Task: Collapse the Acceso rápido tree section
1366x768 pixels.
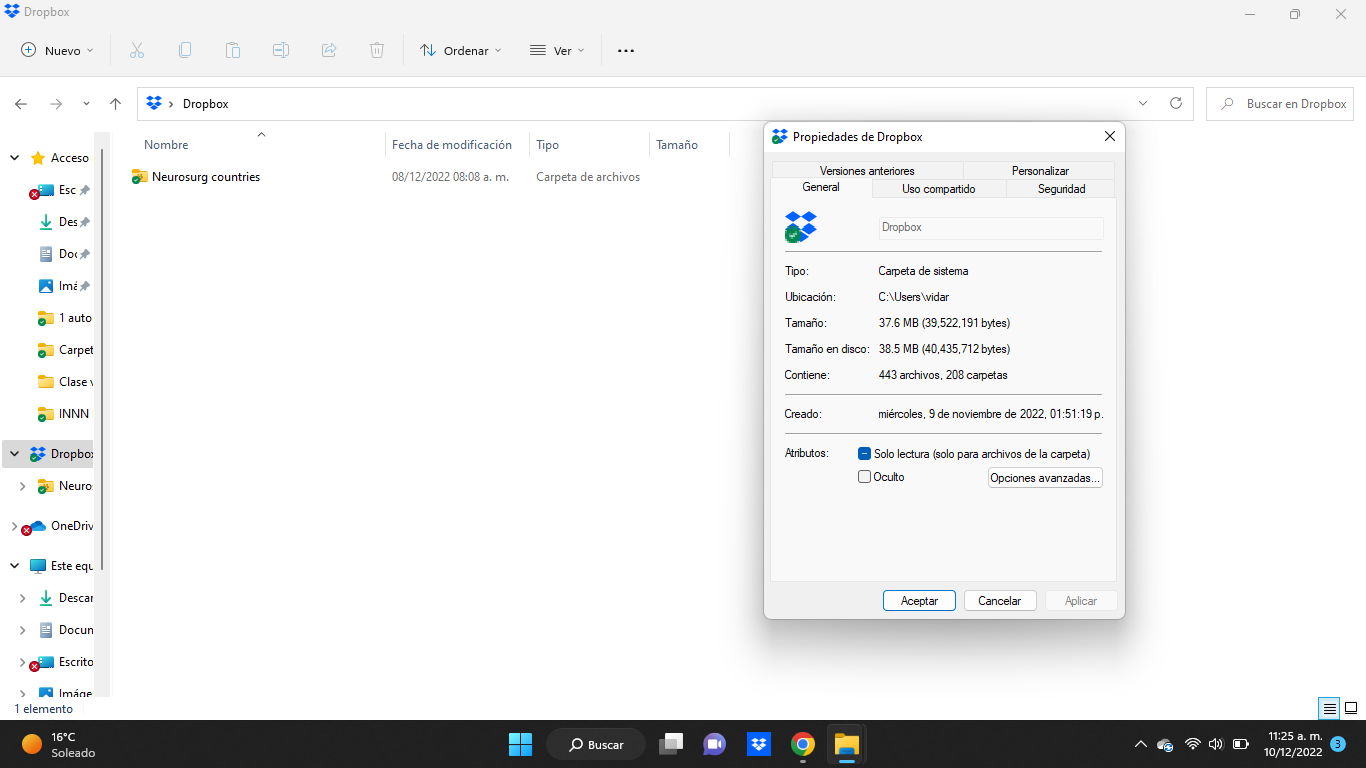Action: click(x=14, y=158)
